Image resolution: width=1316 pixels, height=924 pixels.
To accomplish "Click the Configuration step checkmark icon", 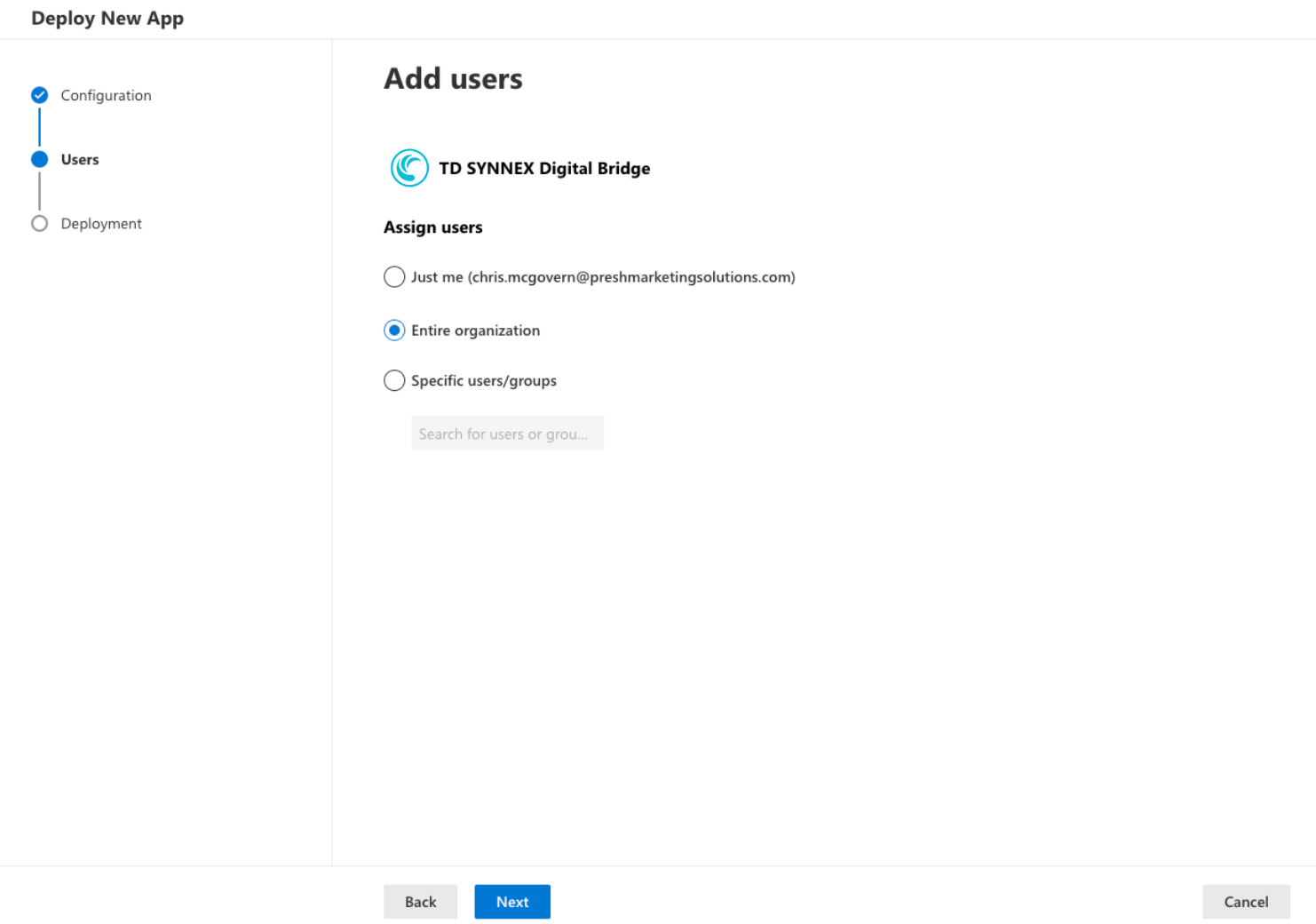I will click(39, 95).
